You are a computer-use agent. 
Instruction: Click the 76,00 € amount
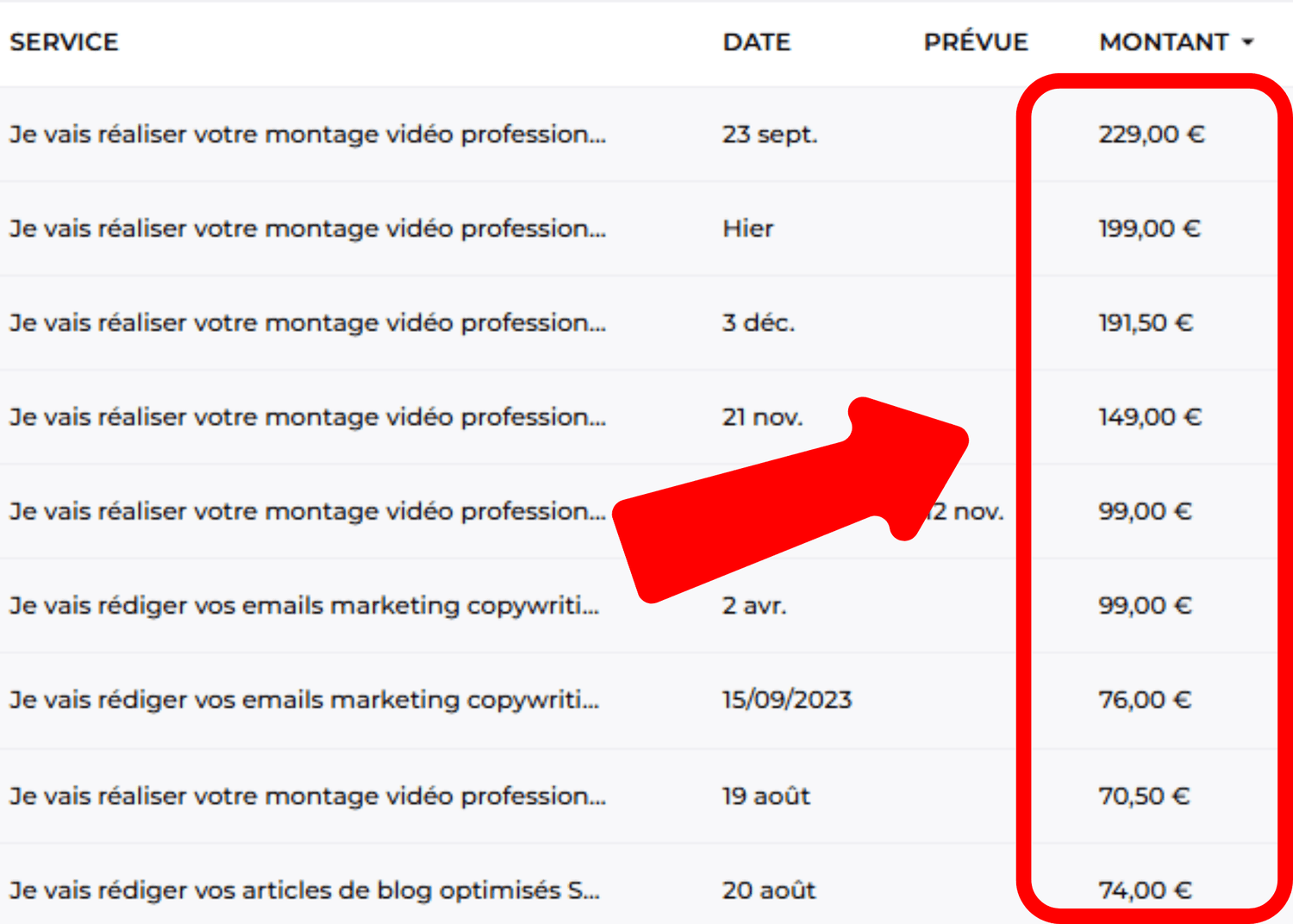(x=1145, y=700)
